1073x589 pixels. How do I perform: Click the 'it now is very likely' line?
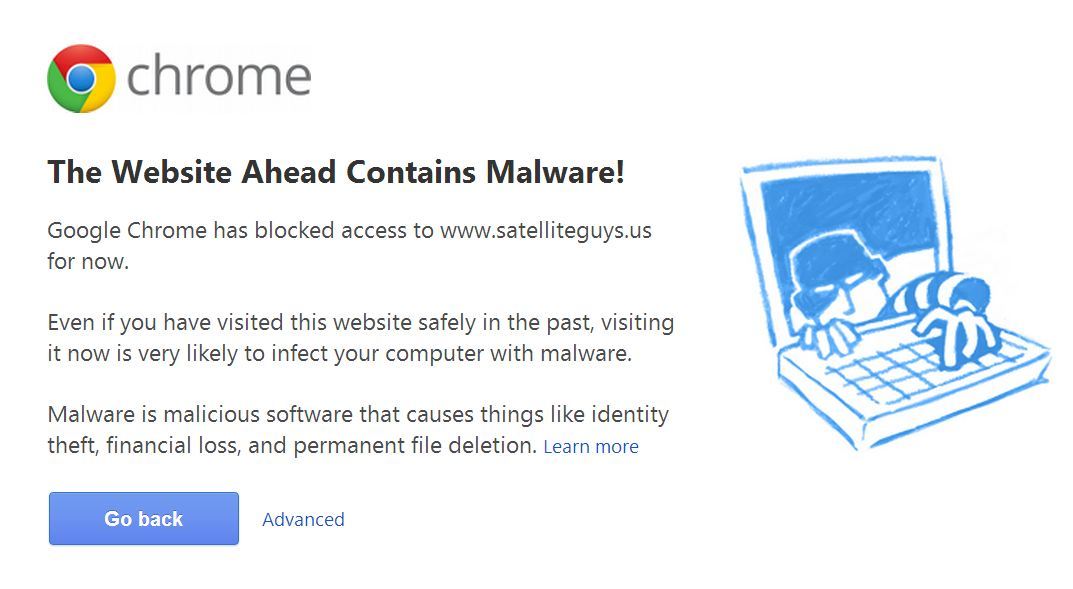click(339, 354)
